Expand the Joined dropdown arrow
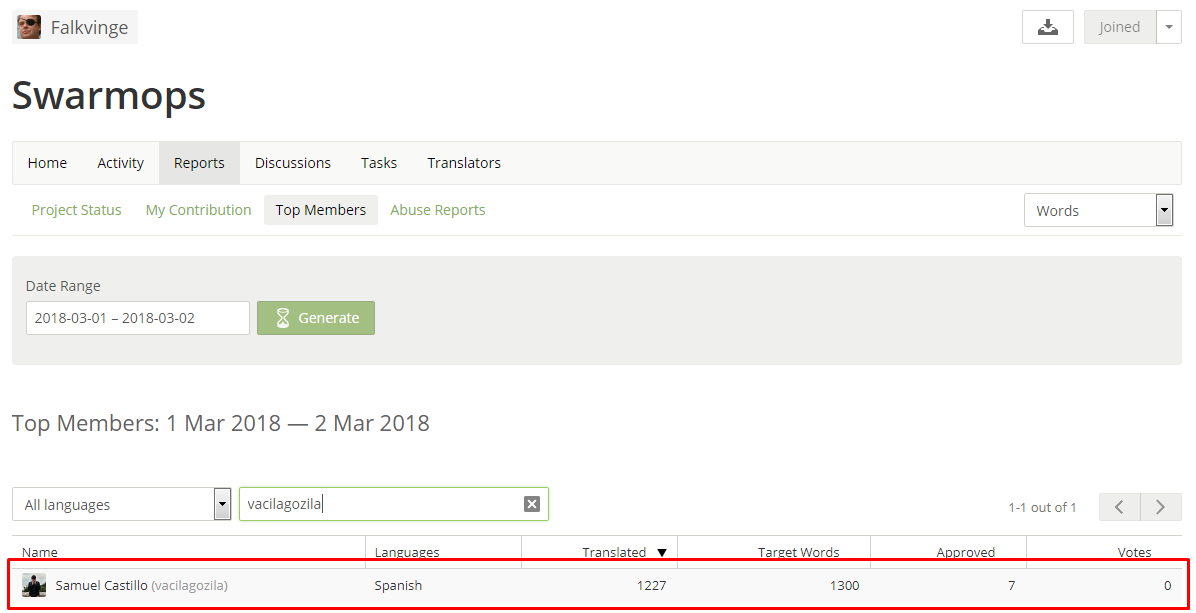This screenshot has height=613, width=1196. 1169,27
